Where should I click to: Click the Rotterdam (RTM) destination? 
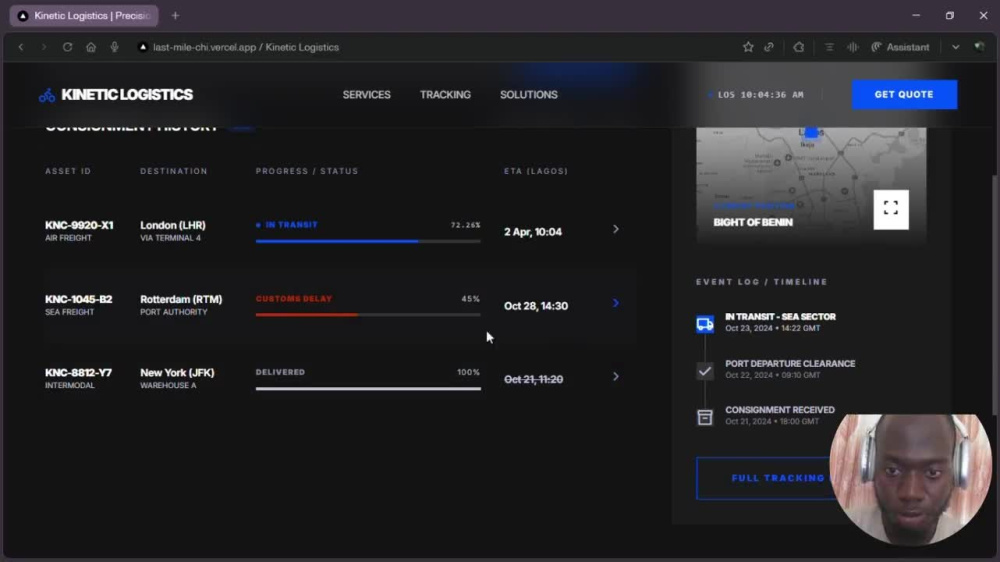click(181, 299)
